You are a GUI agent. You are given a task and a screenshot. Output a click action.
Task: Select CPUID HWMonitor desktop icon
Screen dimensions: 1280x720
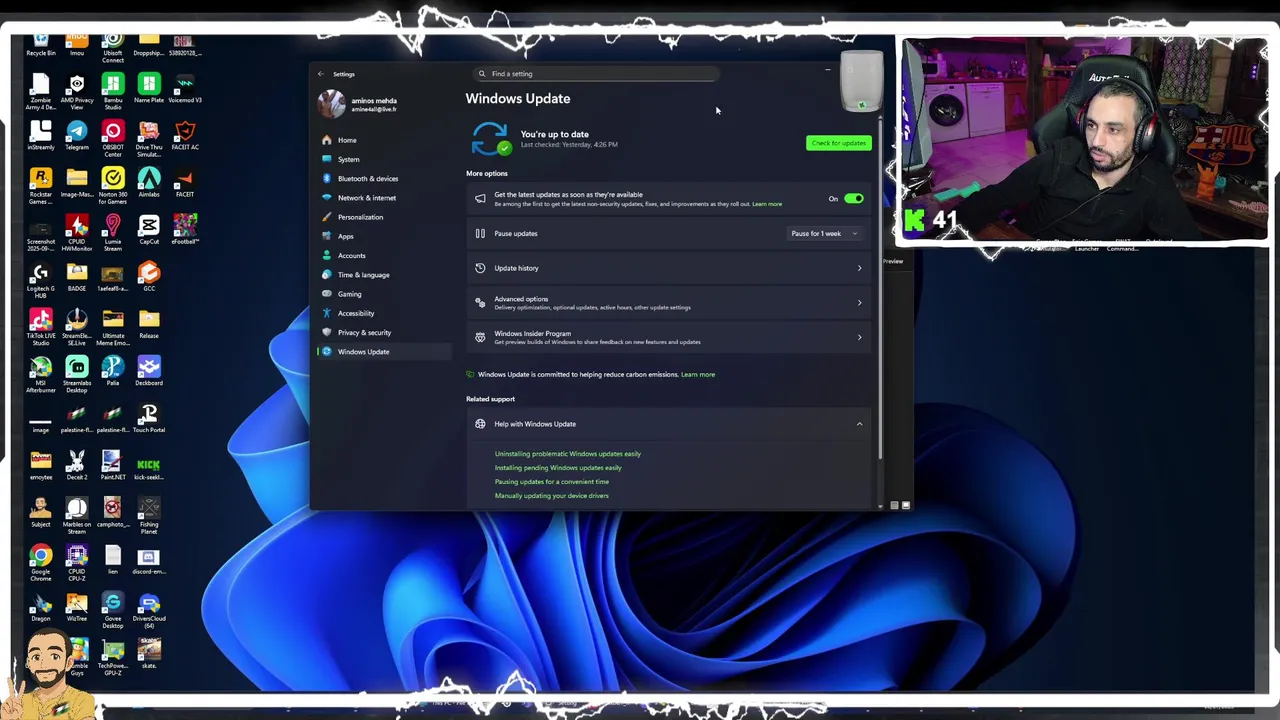76,232
